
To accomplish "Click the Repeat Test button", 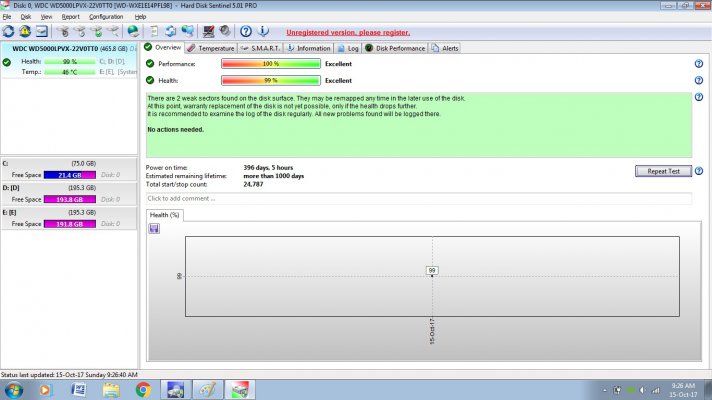I will [663, 171].
